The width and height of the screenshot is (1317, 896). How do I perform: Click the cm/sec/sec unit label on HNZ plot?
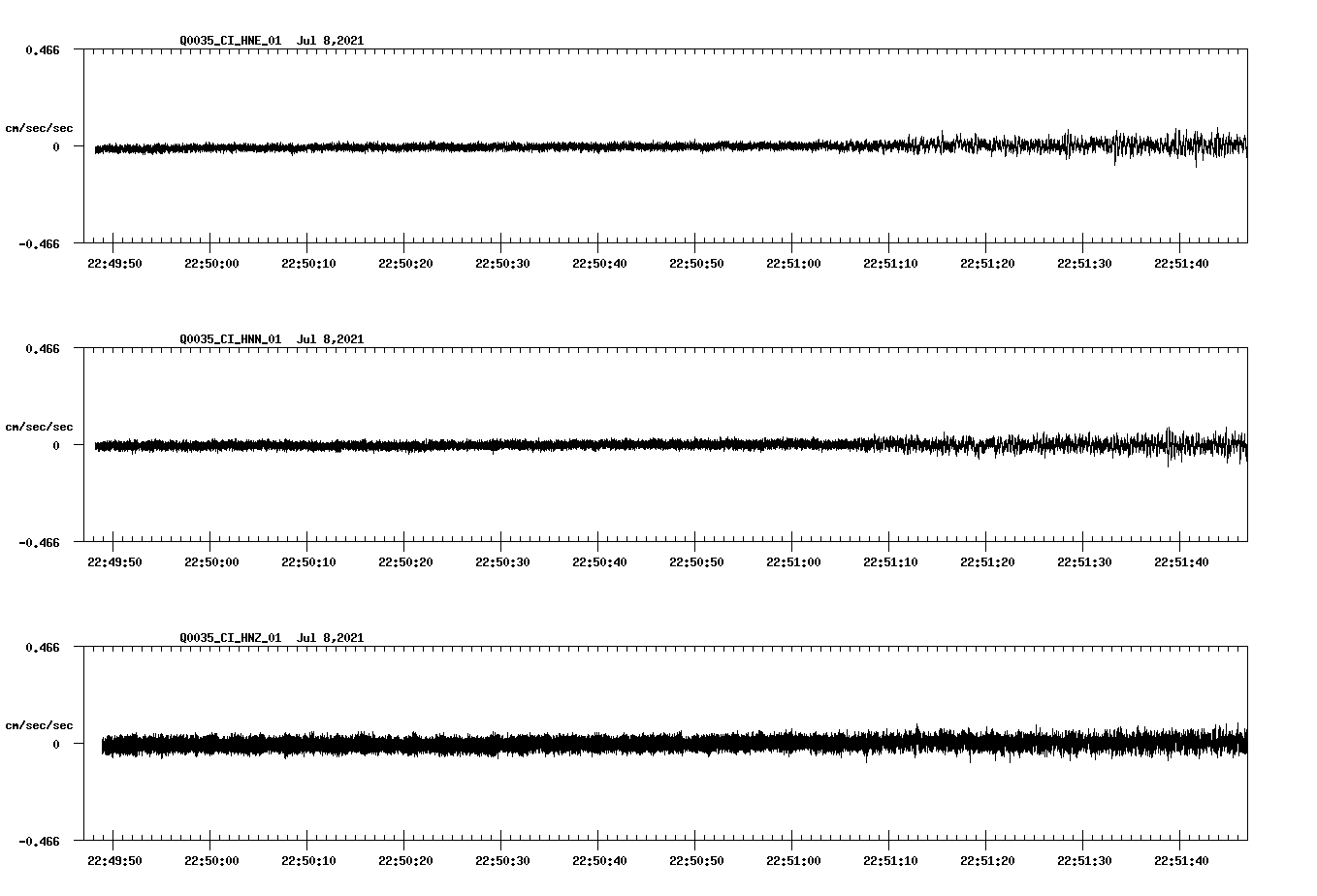pyautogui.click(x=39, y=724)
